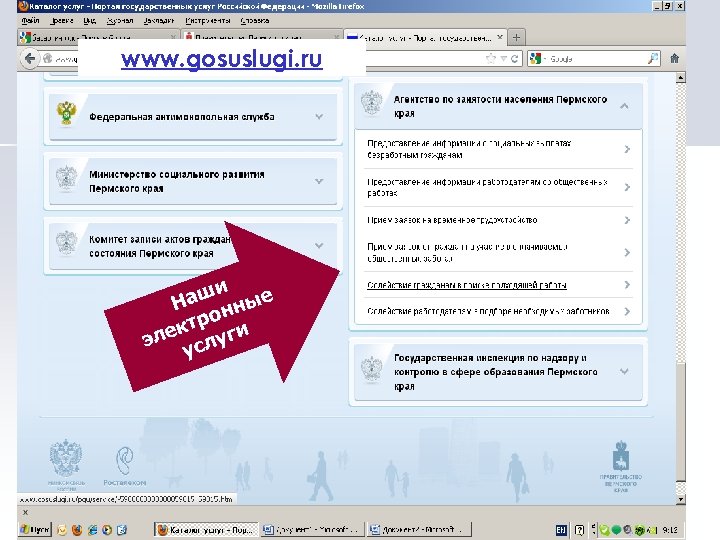The height and width of the screenshot is (540, 720).
Task: Open Содействие гражданам в поиске подходящей работы
Action: (467, 285)
